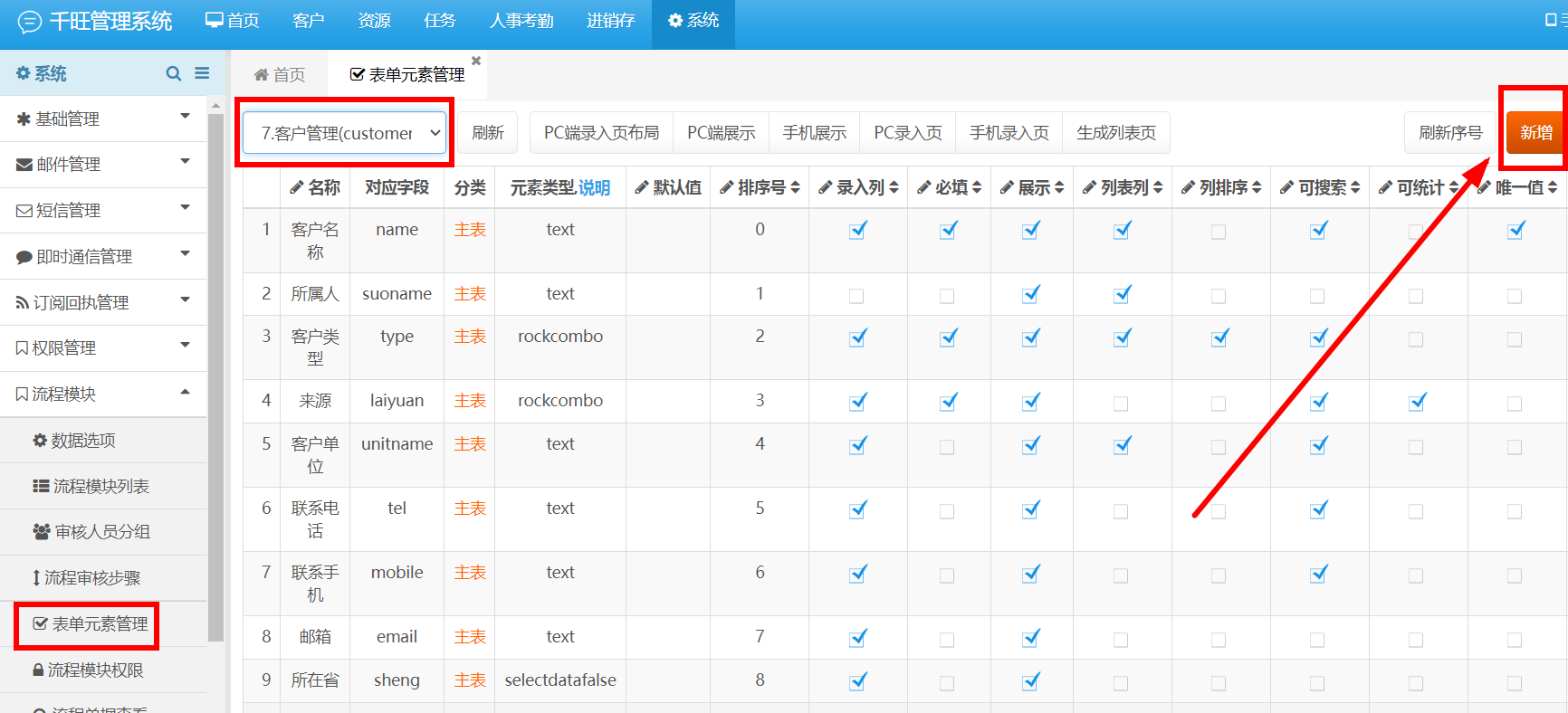Screen dimensions: 1568x713
Task: Click the pencil icon beside 名称 header
Action: (296, 187)
